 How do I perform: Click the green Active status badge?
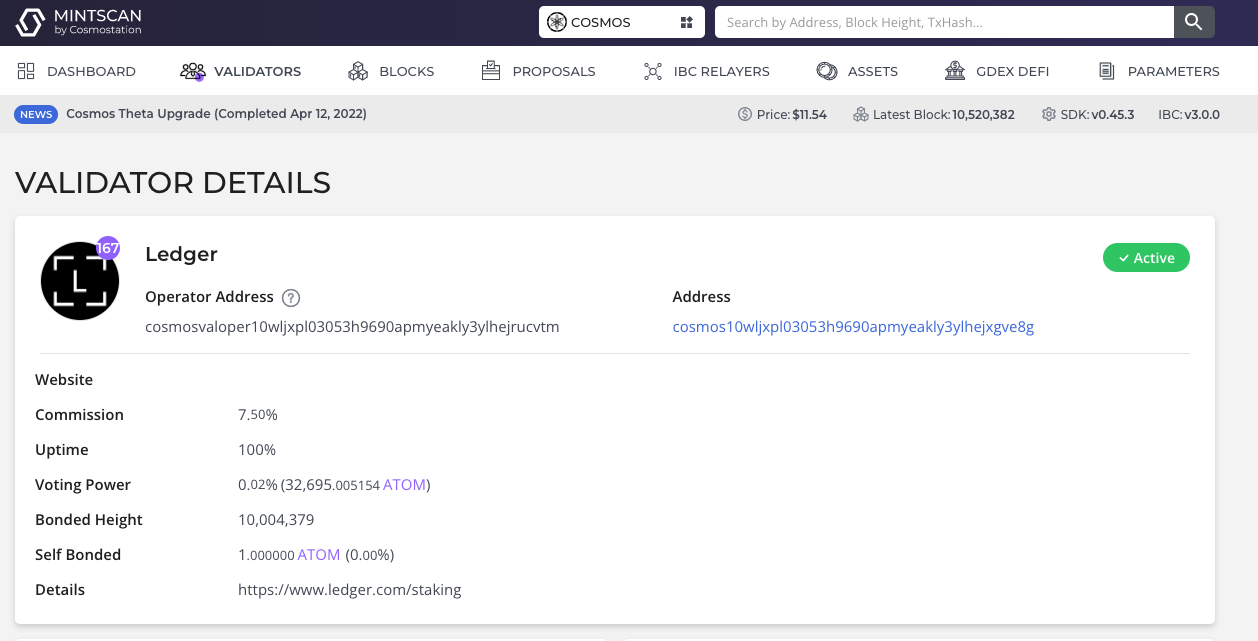pos(1145,258)
